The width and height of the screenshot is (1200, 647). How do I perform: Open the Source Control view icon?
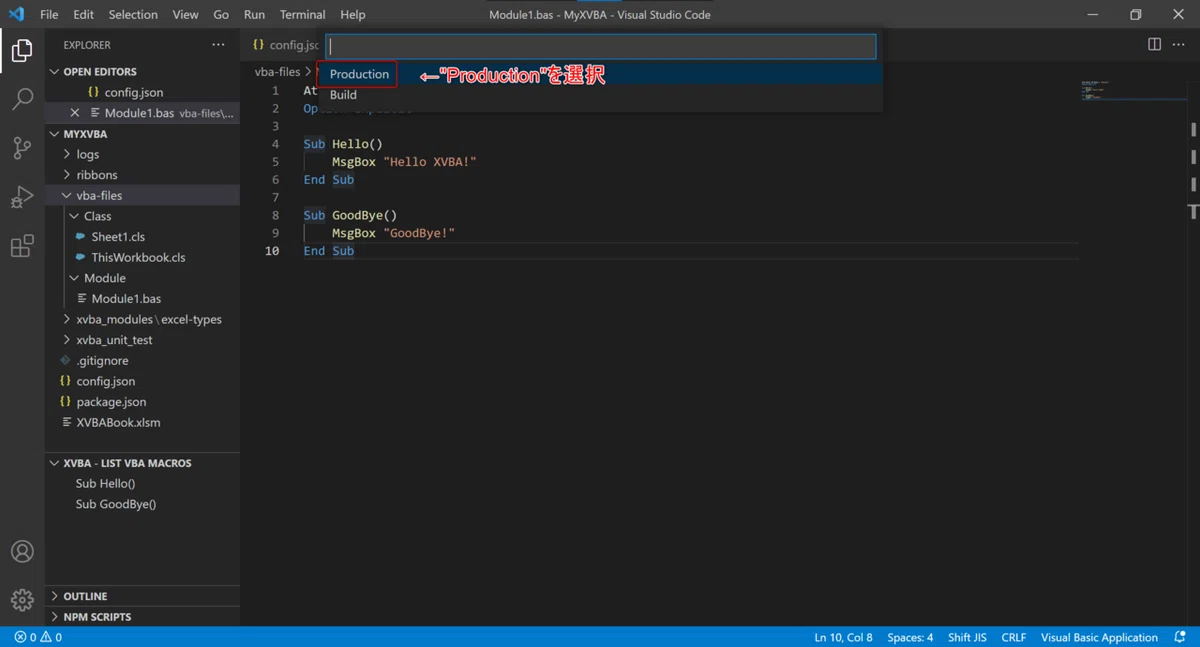pyautogui.click(x=22, y=148)
